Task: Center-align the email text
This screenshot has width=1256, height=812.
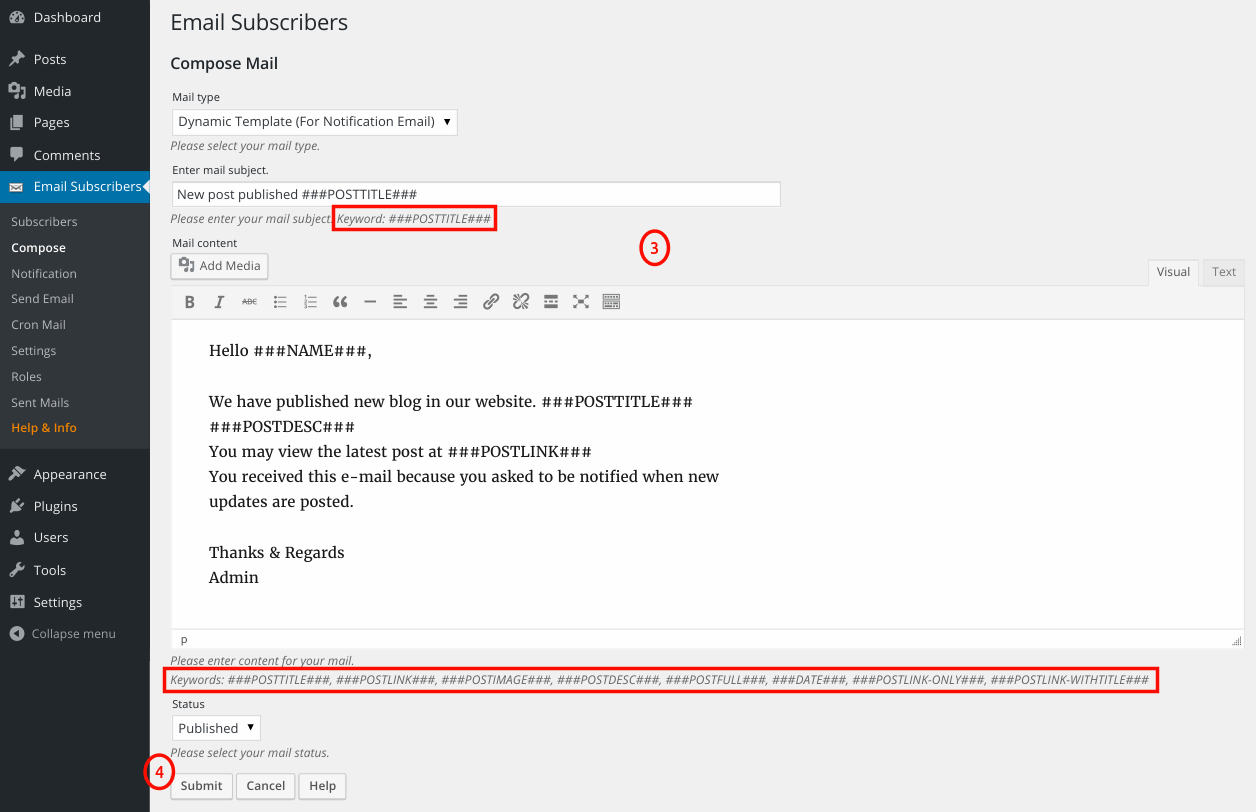Action: coord(430,301)
